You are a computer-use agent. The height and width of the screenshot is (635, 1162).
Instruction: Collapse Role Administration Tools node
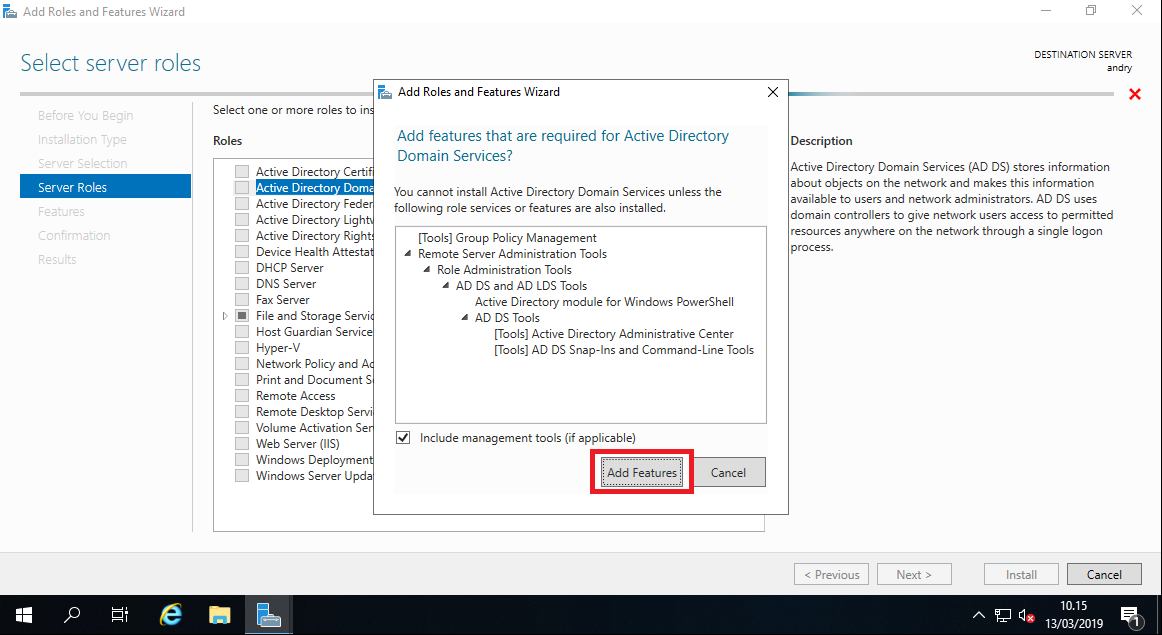pos(427,270)
